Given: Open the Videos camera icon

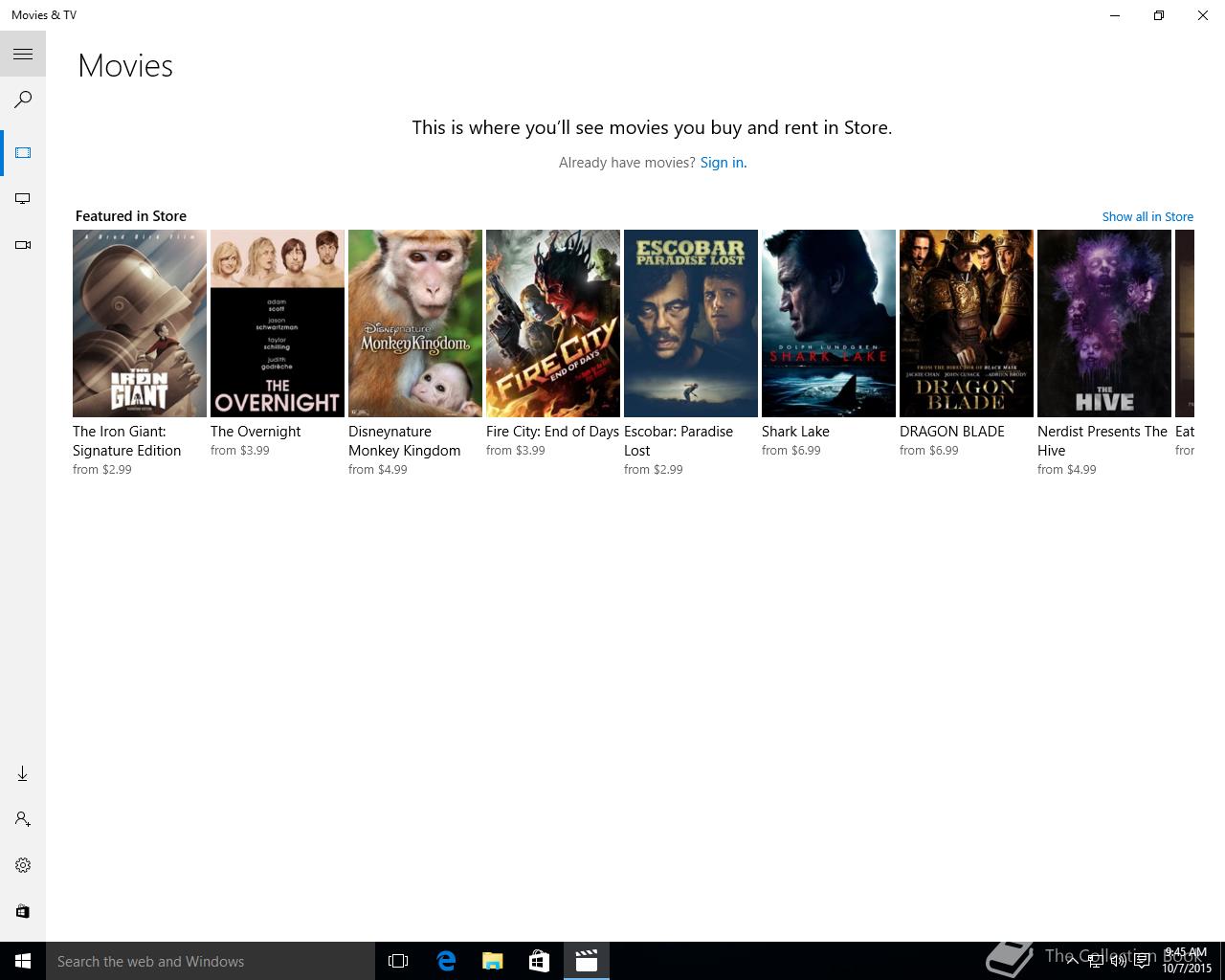Looking at the screenshot, I should tap(23, 245).
